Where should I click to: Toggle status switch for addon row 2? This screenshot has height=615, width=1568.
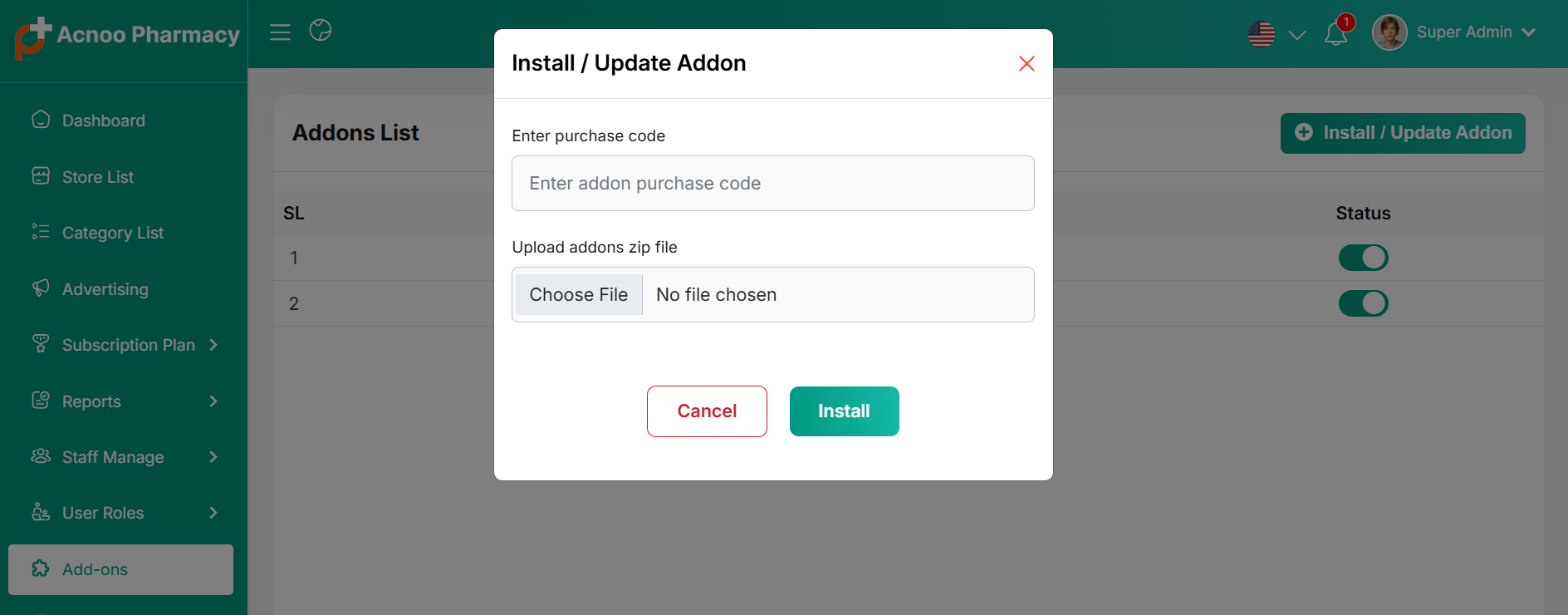click(1363, 303)
